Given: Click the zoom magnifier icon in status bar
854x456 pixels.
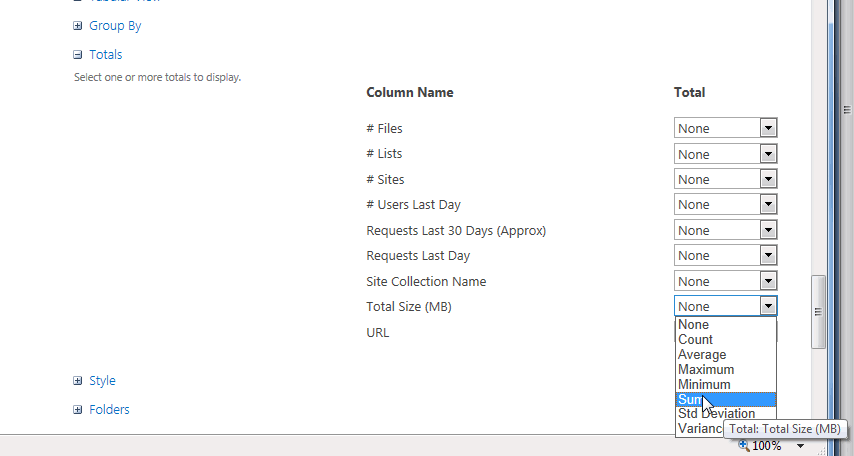Looking at the screenshot, I should [743, 446].
